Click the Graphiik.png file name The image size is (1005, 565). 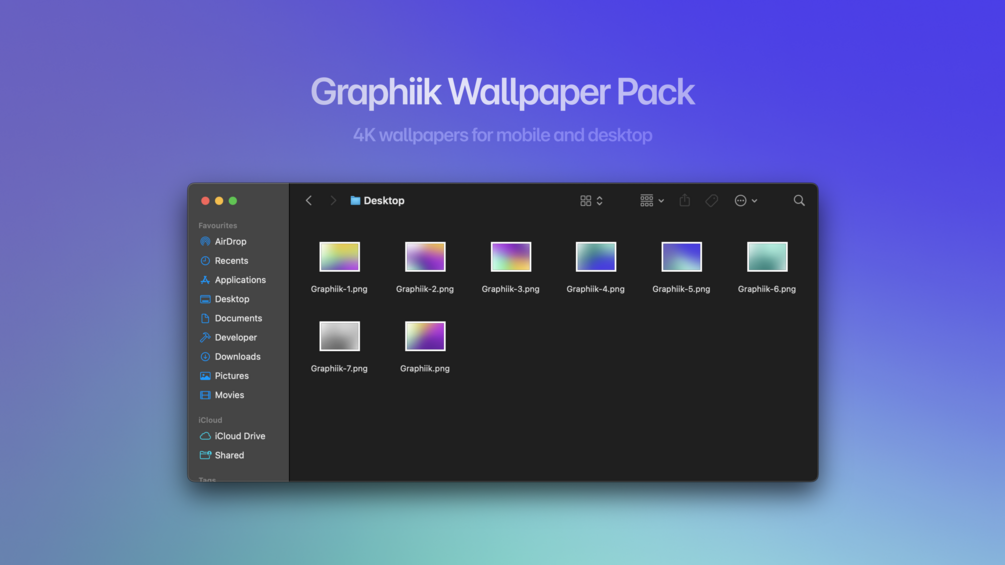(425, 368)
